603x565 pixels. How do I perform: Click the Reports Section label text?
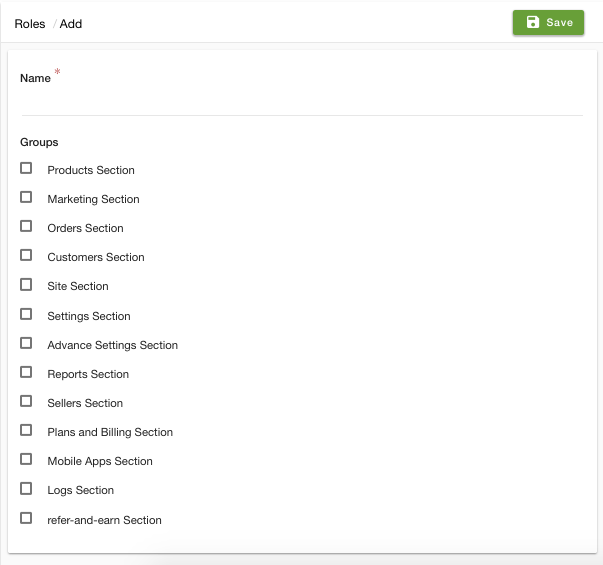[x=88, y=374]
